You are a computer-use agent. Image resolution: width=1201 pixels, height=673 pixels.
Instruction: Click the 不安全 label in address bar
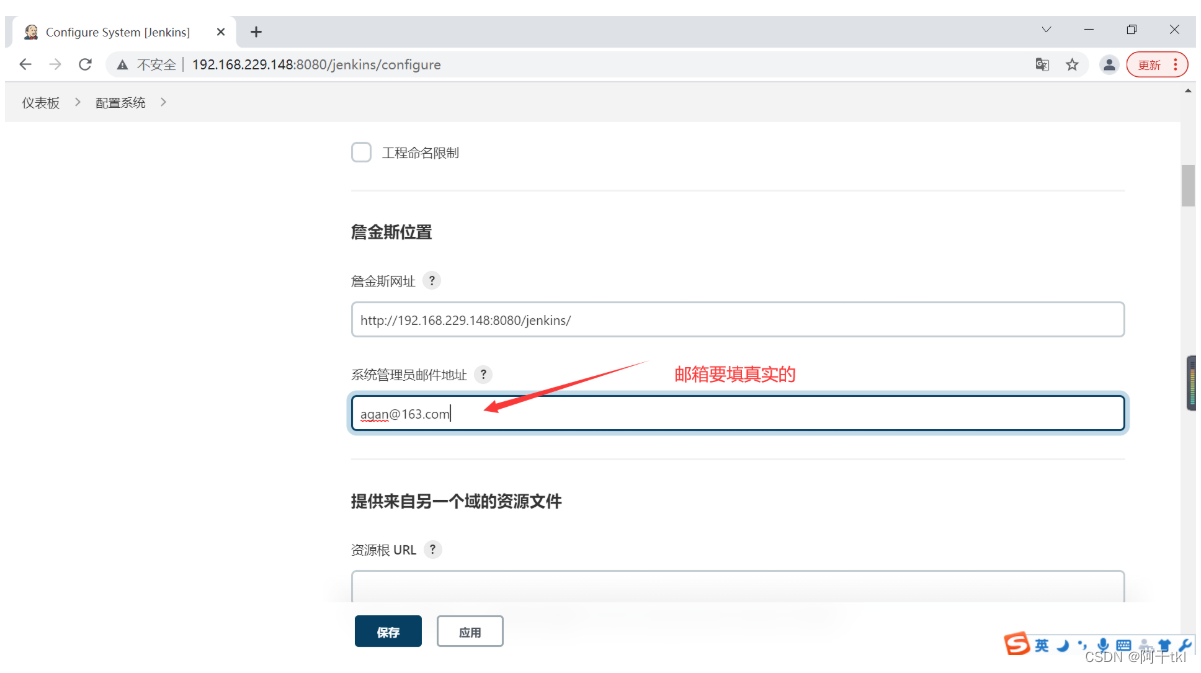point(157,65)
